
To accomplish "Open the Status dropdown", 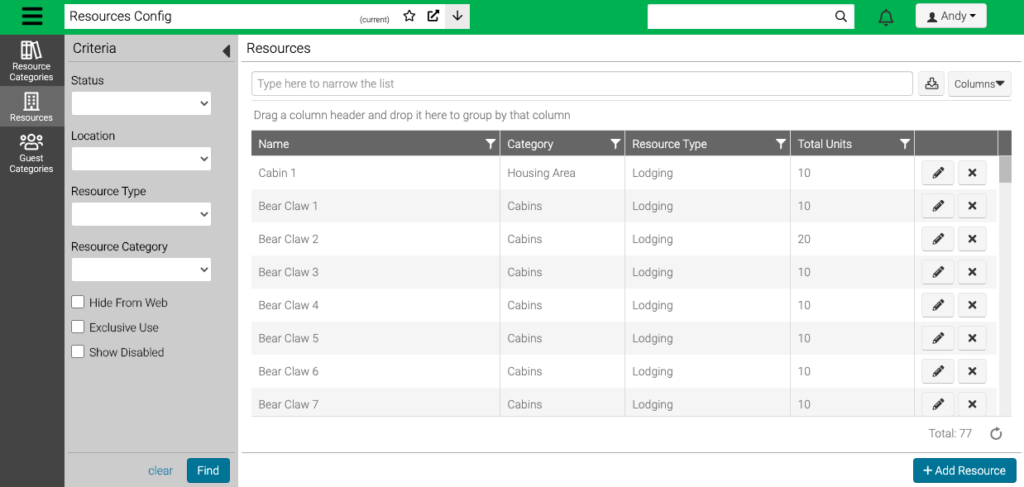I will [x=141, y=103].
